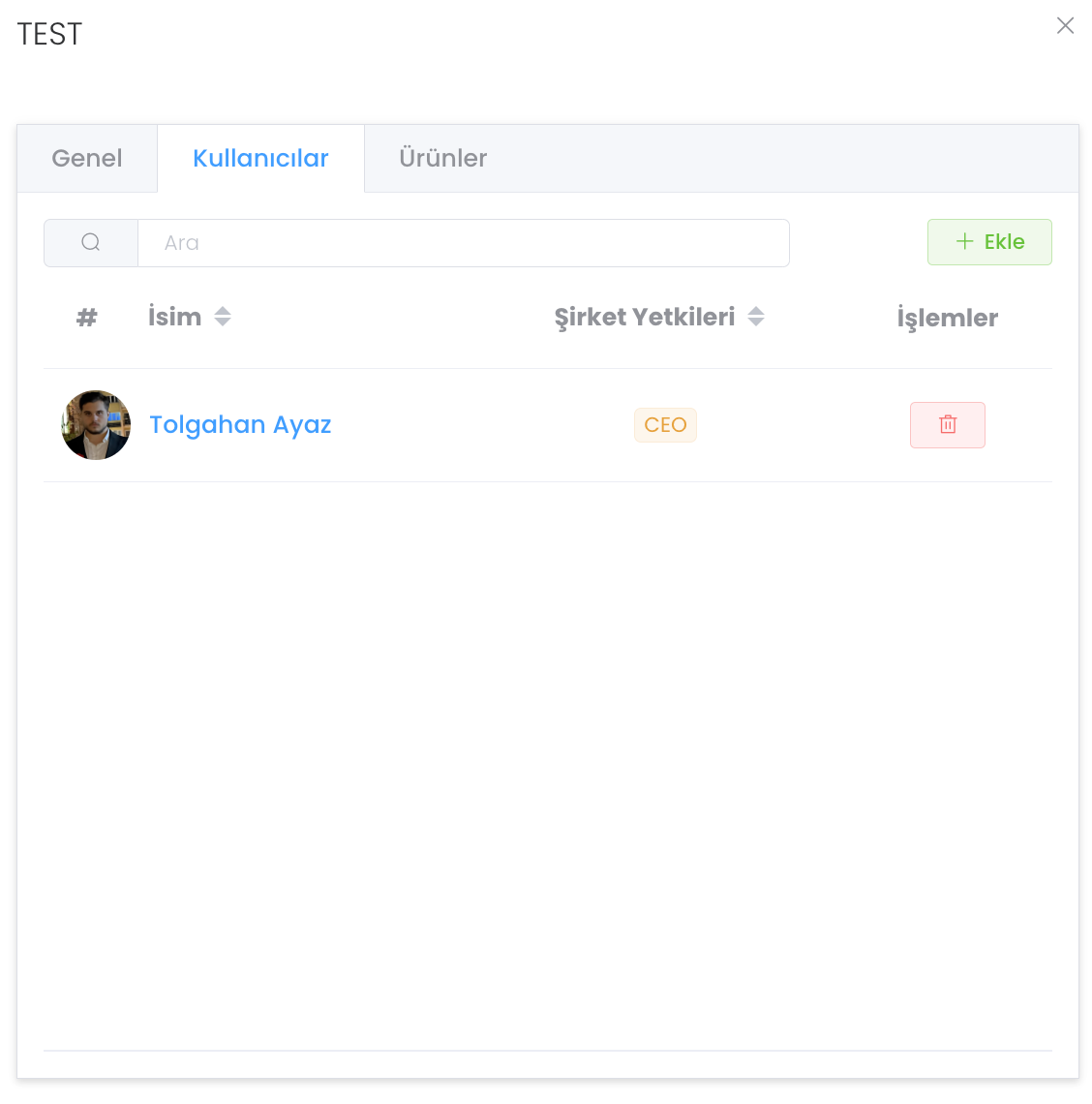Screen dimensions: 1092x1104
Task: Click the İsim column header label
Action: tap(174, 317)
